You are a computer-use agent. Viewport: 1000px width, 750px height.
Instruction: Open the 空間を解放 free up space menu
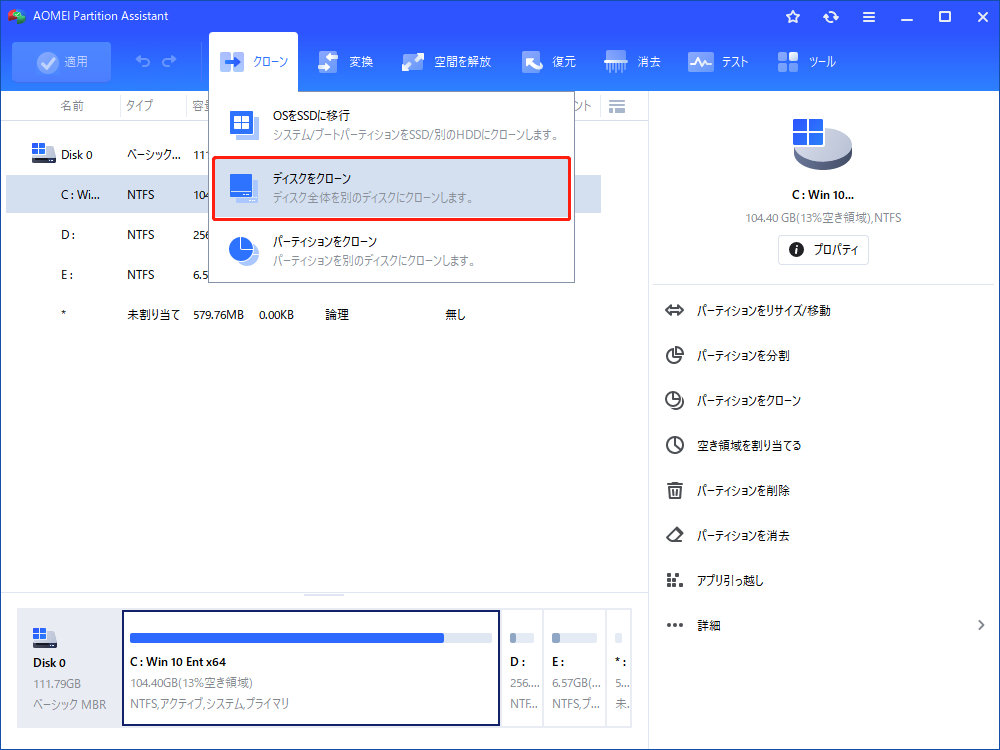[x=446, y=62]
